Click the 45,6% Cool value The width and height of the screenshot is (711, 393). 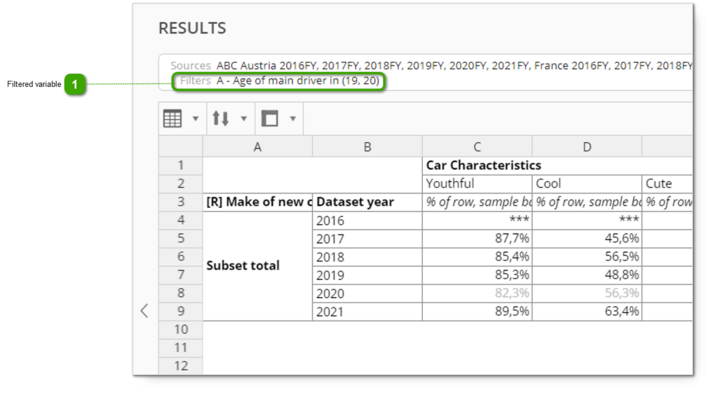[x=587, y=238]
